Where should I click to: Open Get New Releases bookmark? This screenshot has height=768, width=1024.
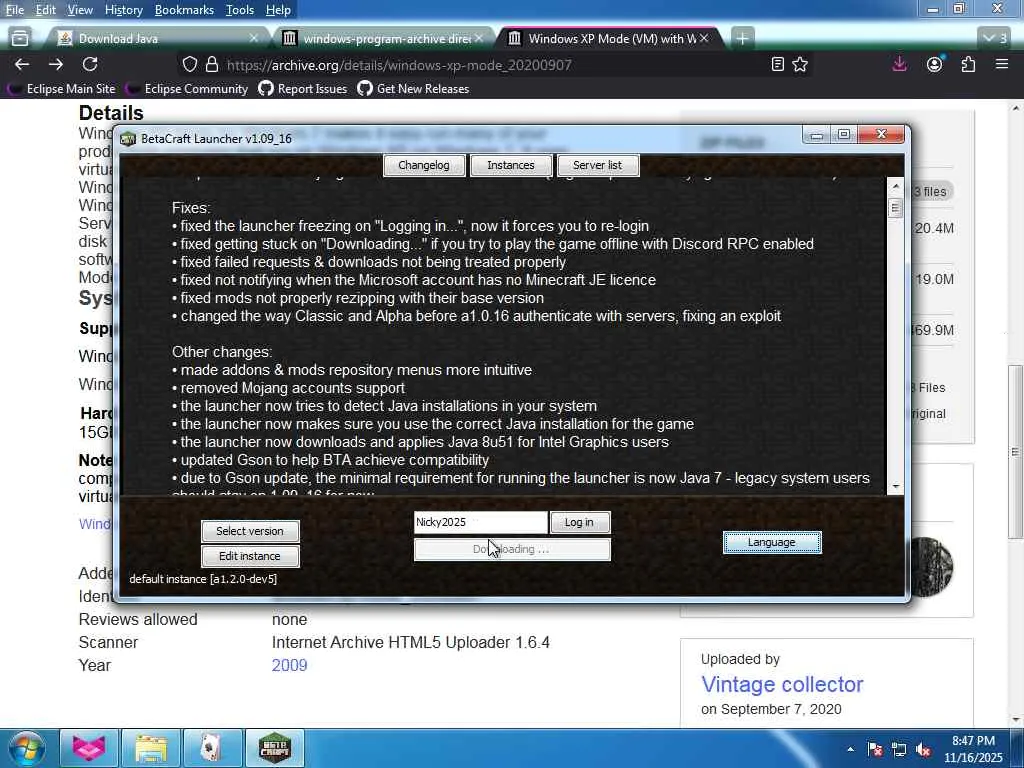coord(413,89)
